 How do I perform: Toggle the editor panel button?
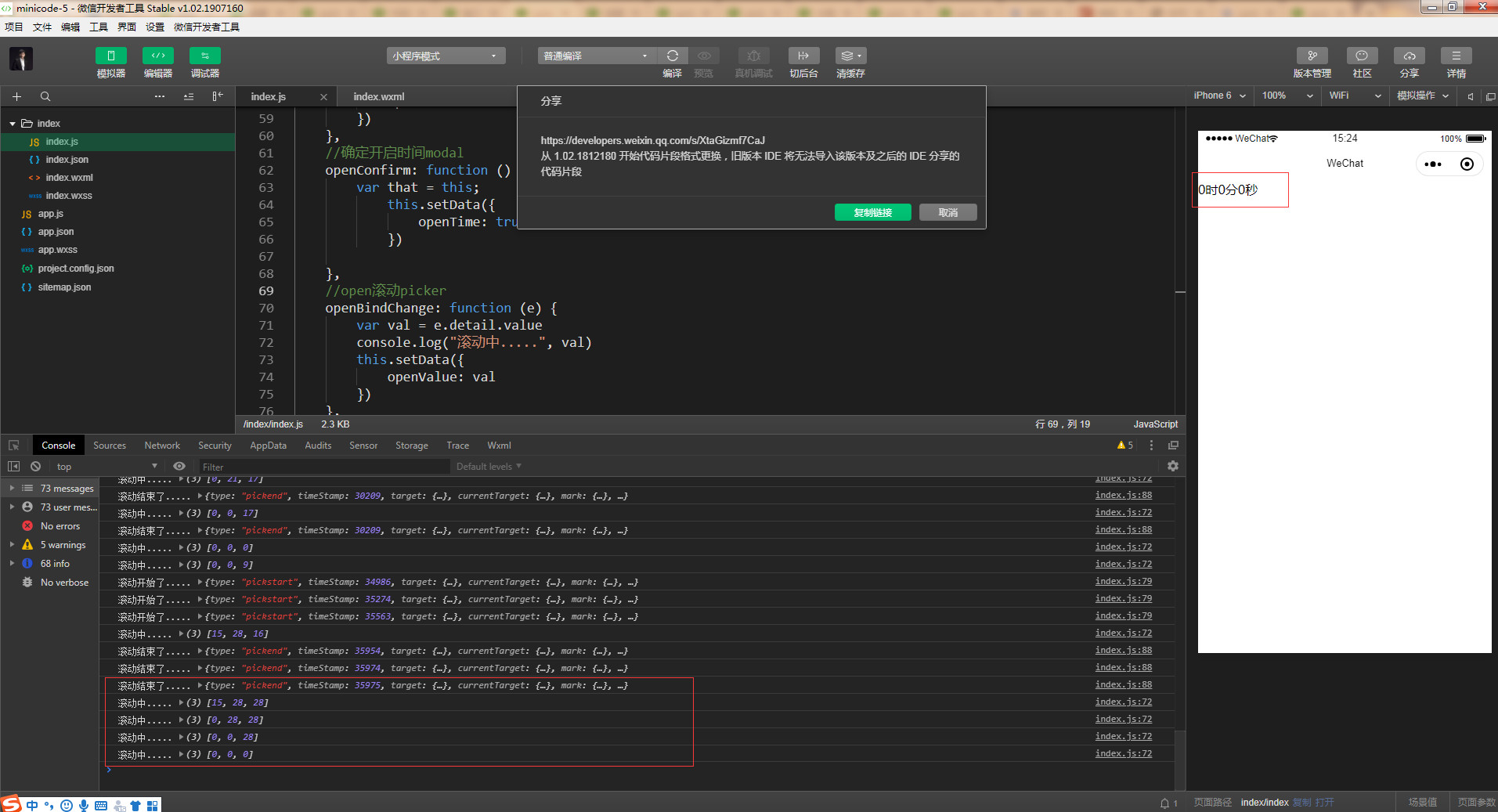tap(157, 56)
